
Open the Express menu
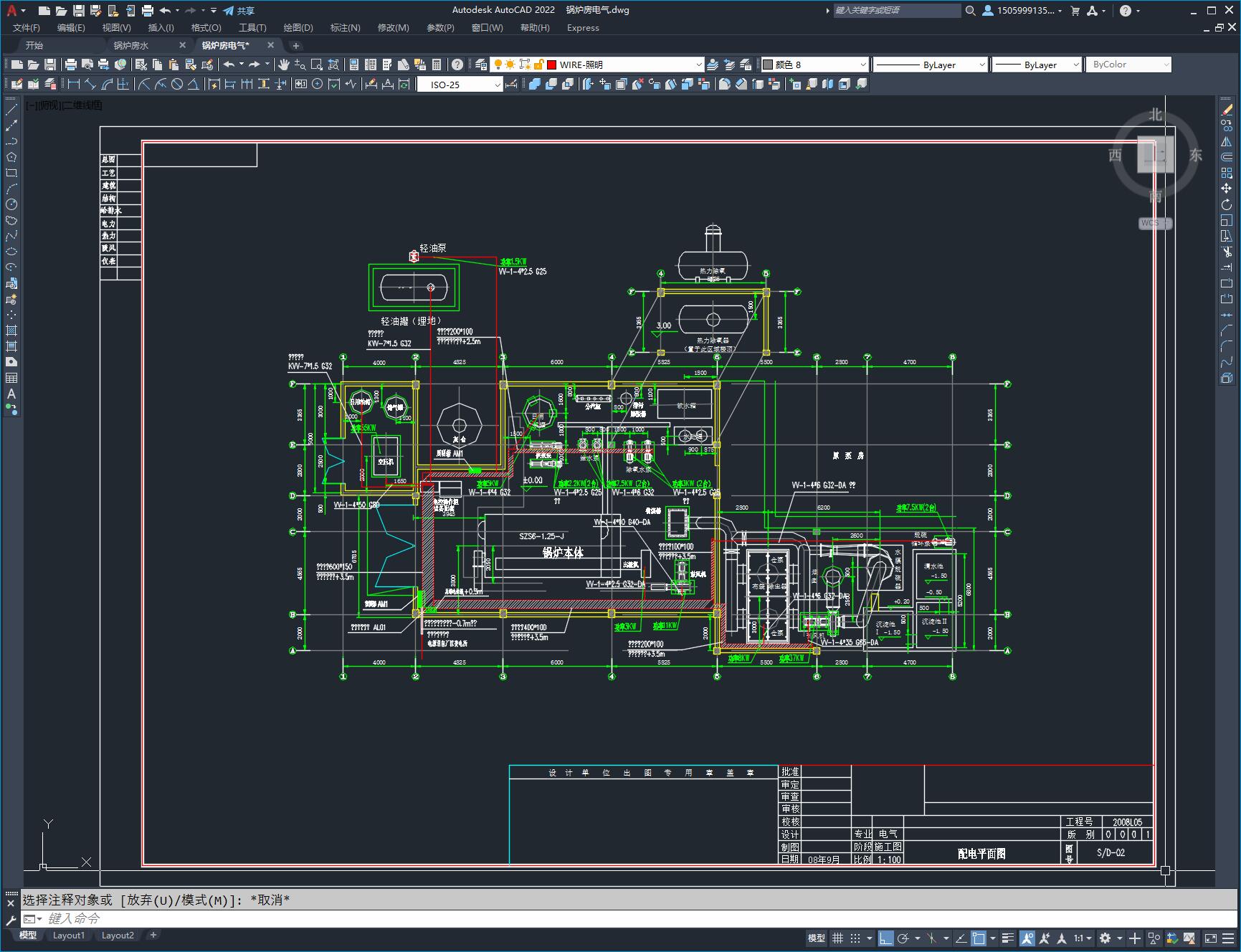point(583,28)
